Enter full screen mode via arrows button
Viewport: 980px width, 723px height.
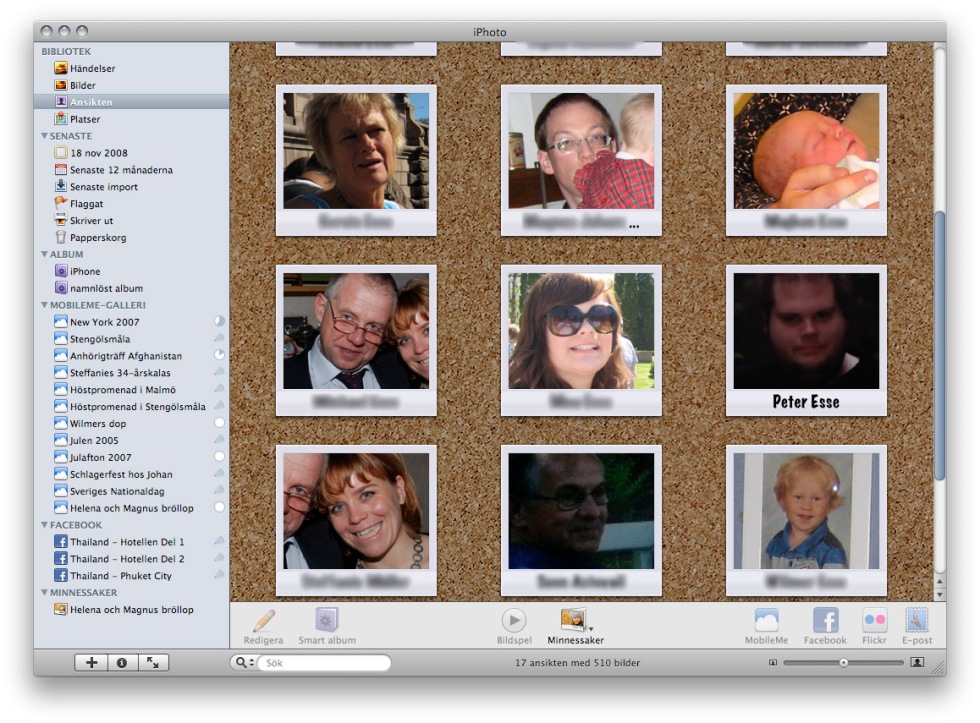coord(153,663)
